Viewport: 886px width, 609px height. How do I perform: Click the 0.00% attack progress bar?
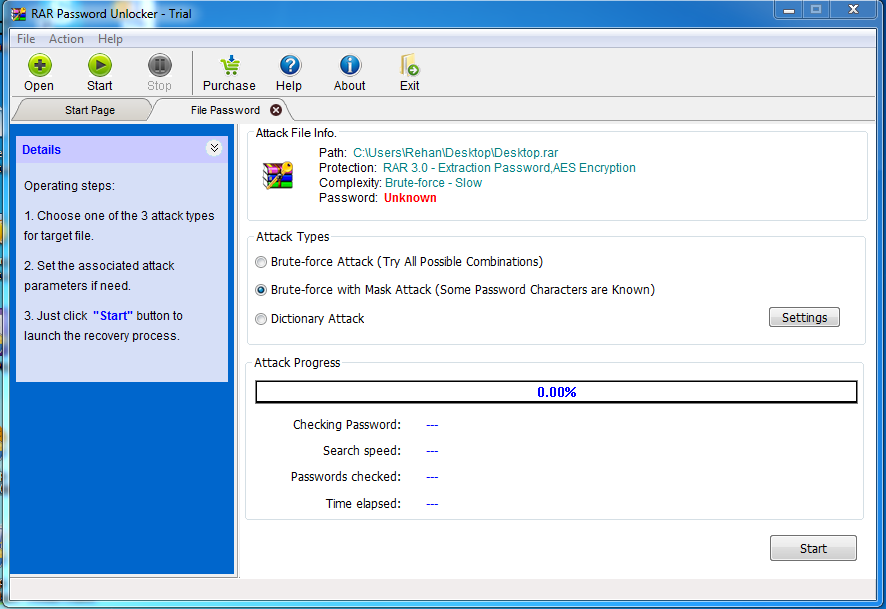(x=556, y=392)
